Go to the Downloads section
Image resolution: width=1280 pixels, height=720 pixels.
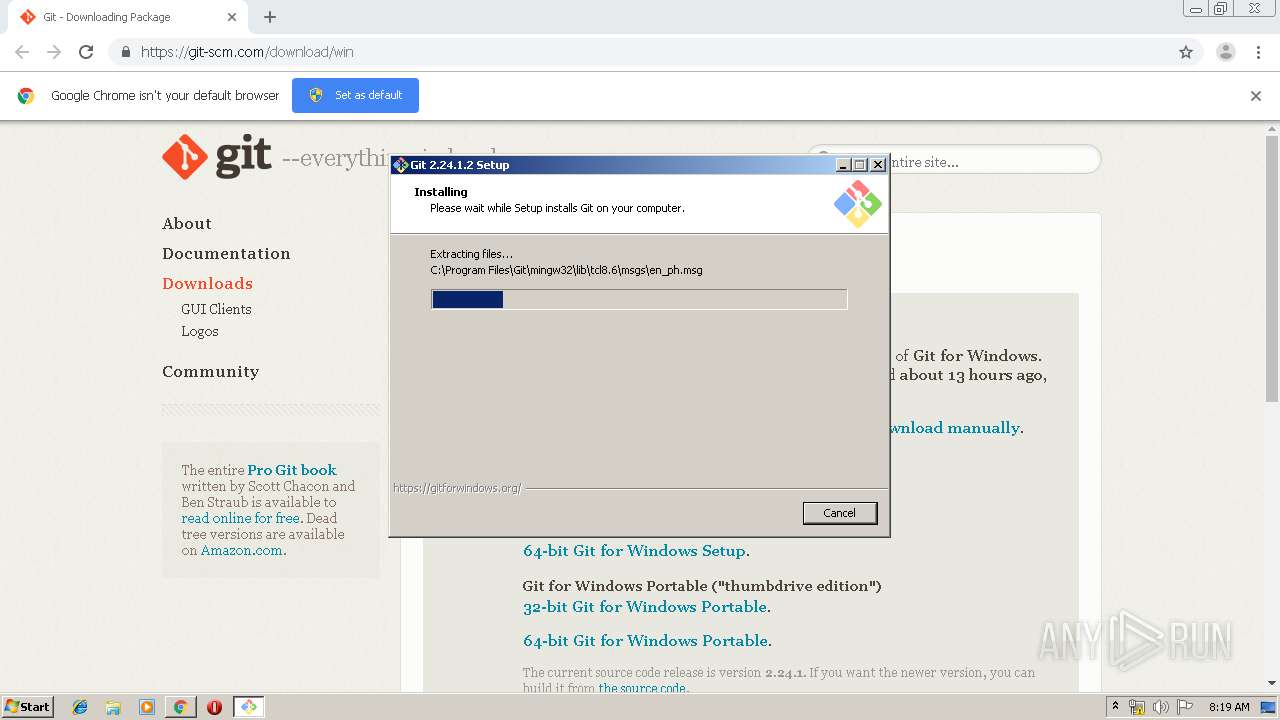coord(207,284)
